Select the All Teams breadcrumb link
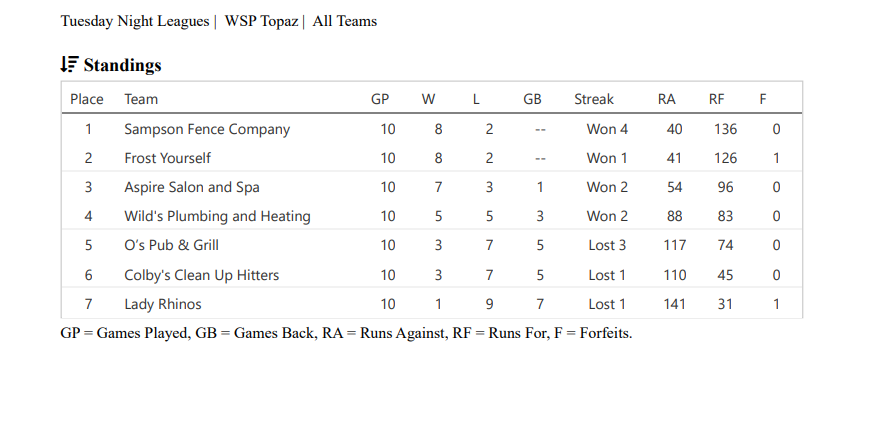The image size is (892, 432). click(345, 21)
